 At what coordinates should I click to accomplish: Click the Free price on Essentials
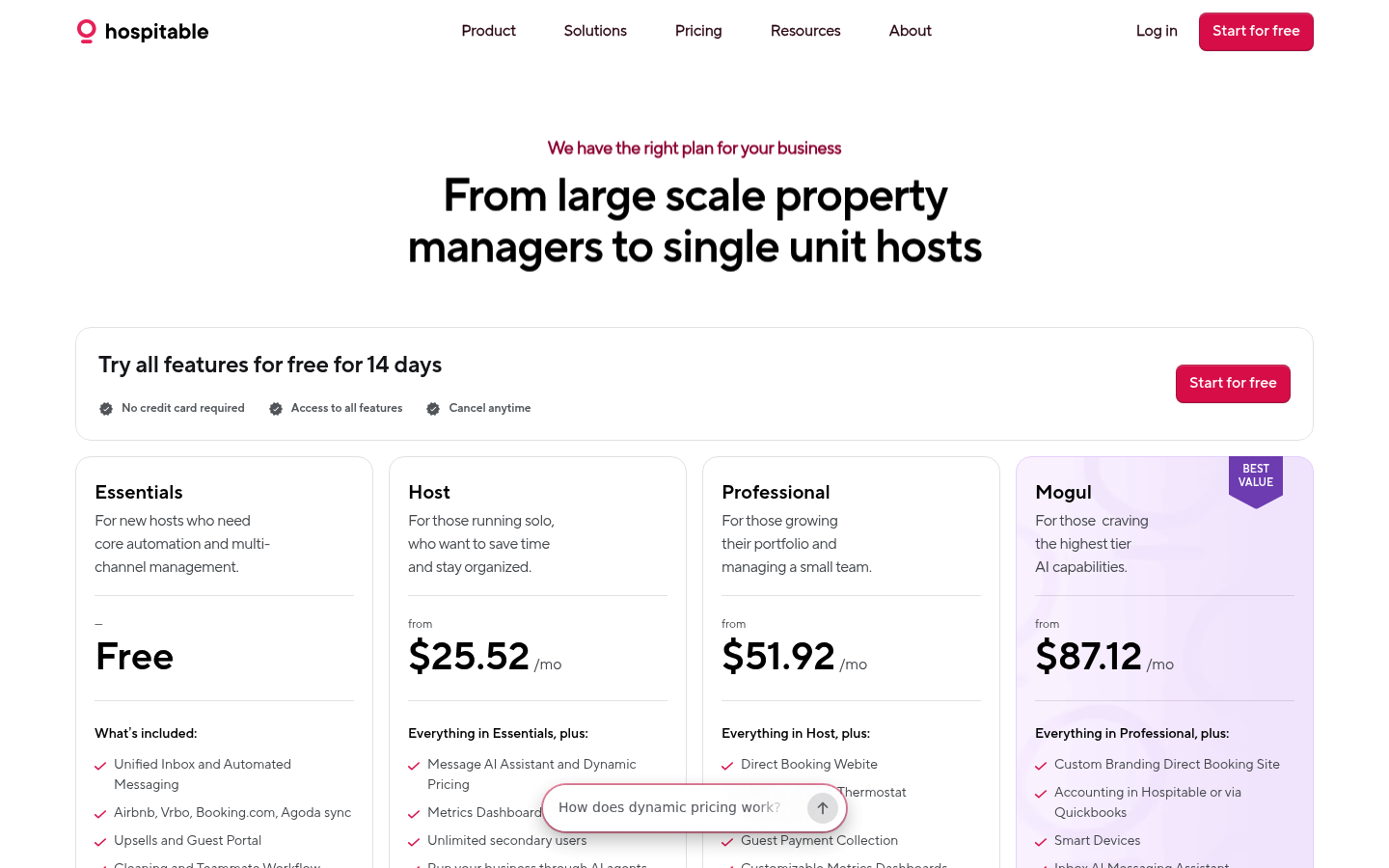point(135,657)
